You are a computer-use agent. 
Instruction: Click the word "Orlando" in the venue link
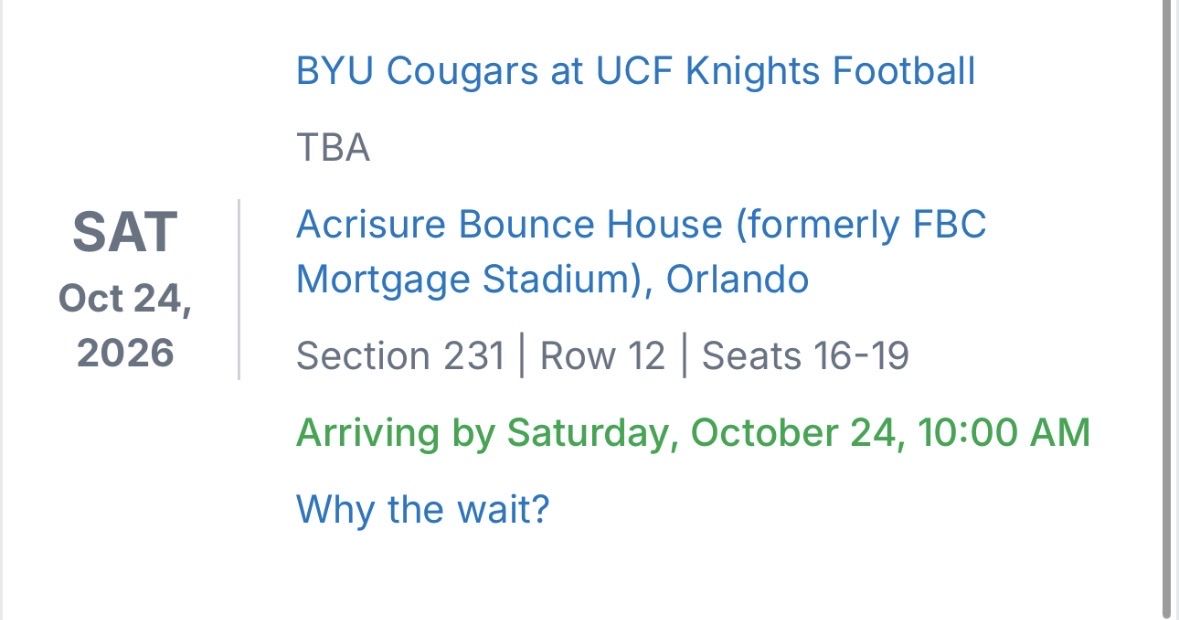(x=737, y=279)
